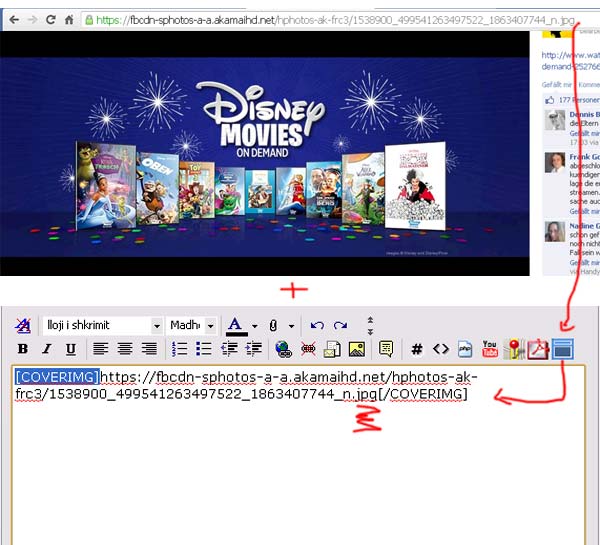The height and width of the screenshot is (545, 600).
Task: Click the green padlock security icon
Action: point(89,20)
